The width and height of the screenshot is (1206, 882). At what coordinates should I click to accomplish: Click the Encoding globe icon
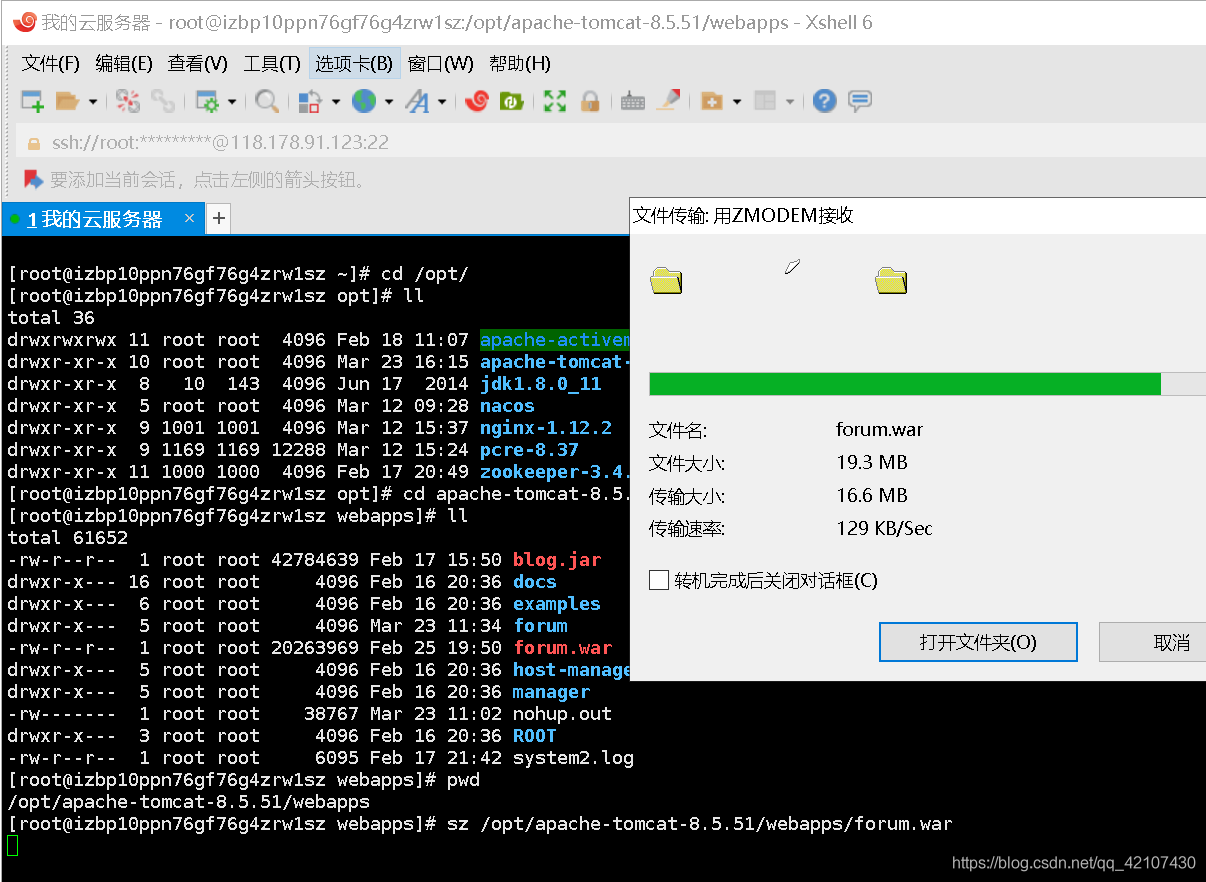point(363,101)
